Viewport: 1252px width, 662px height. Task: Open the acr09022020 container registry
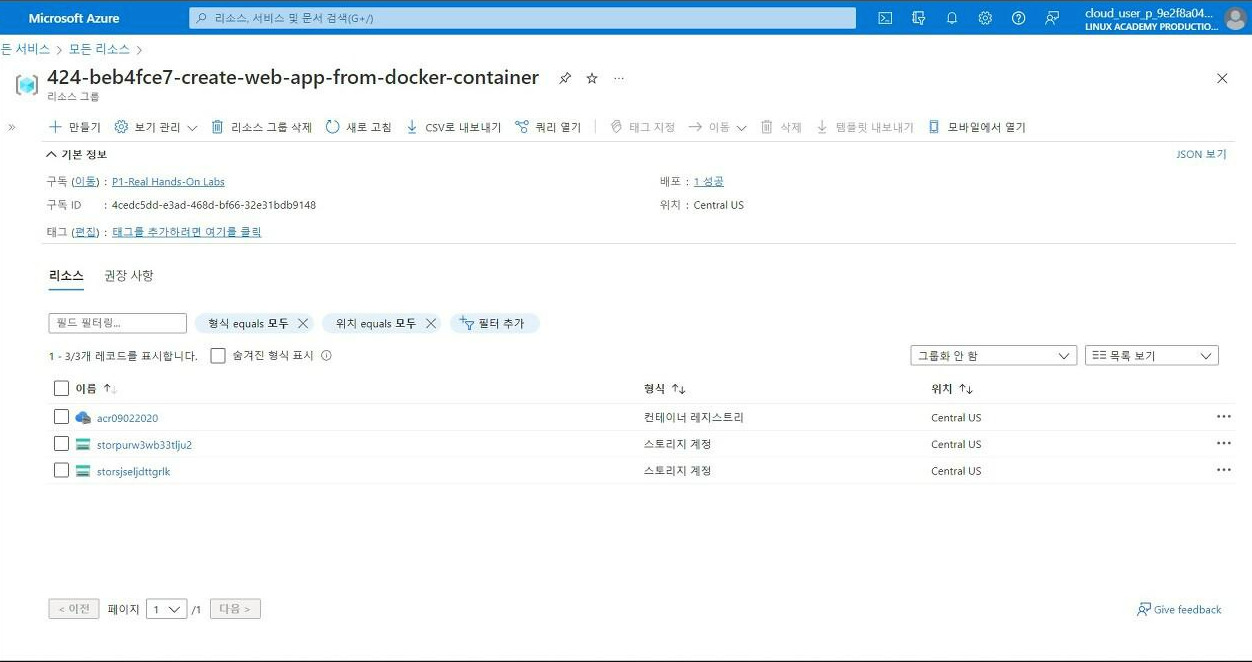[x=127, y=418]
